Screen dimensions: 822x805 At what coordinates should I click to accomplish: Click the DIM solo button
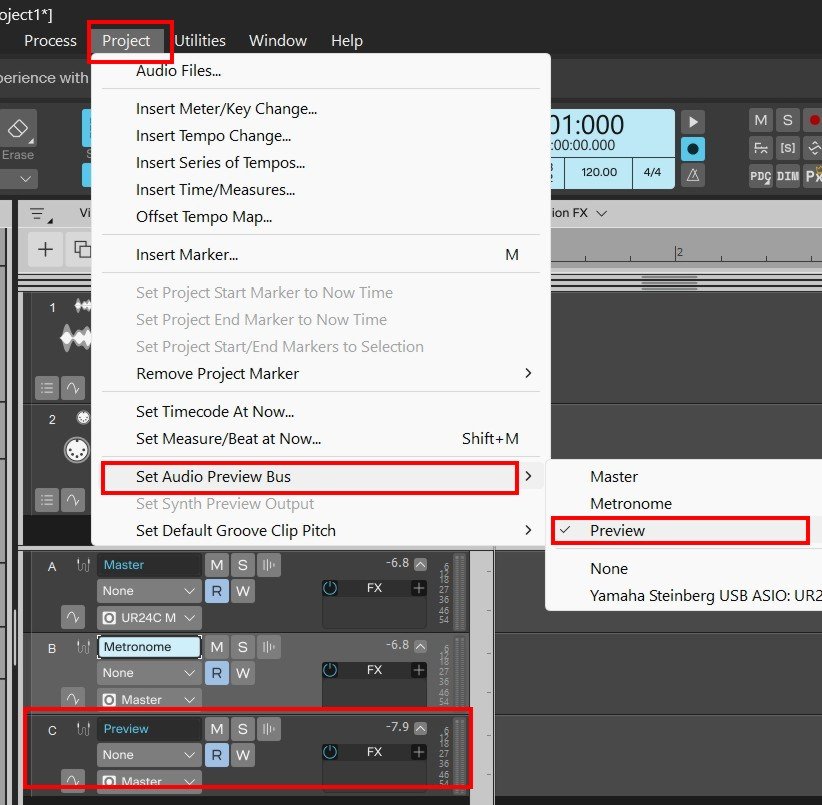pyautogui.click(x=788, y=175)
